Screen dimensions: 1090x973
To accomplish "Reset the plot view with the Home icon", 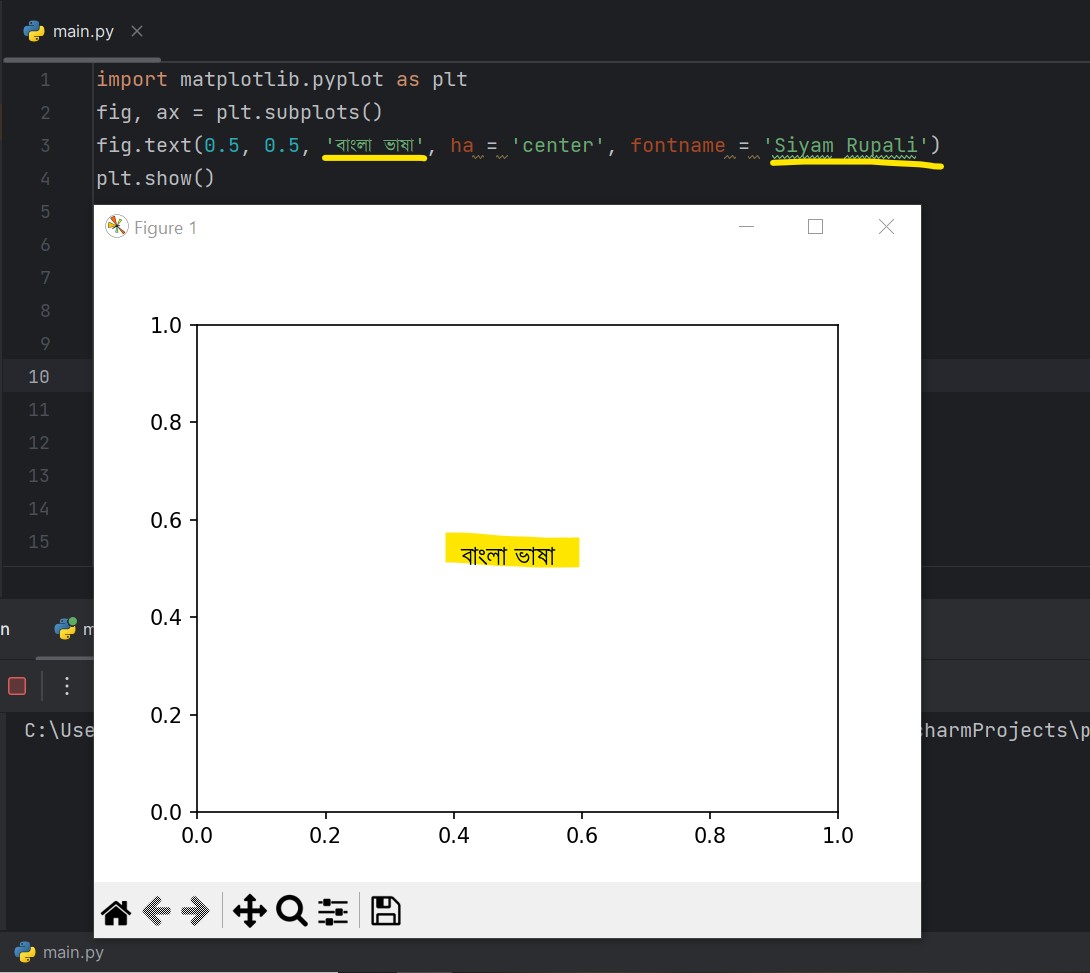I will (x=115, y=911).
